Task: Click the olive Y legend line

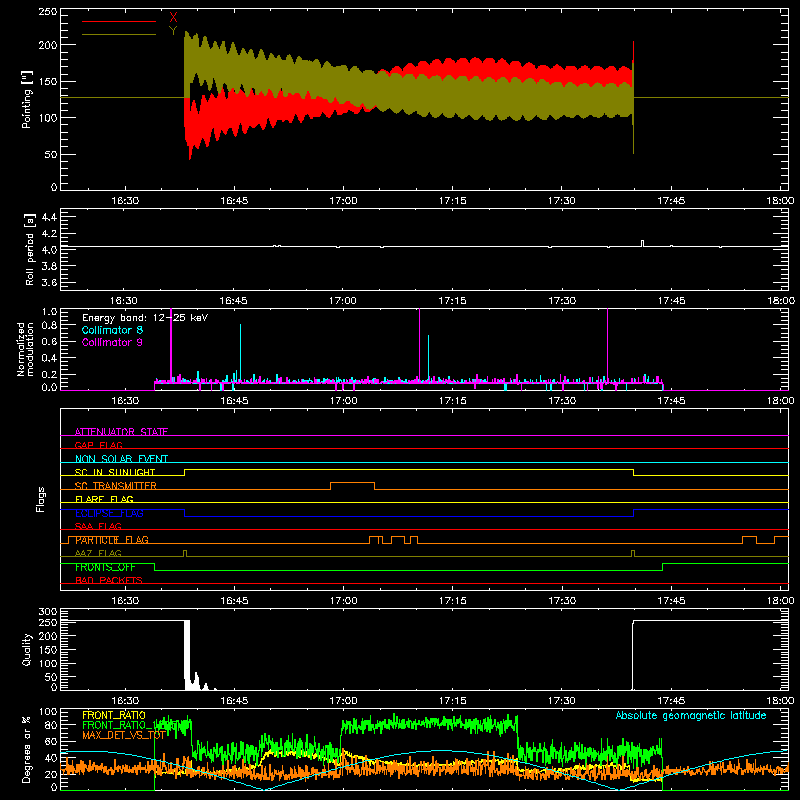Action: 119,34
